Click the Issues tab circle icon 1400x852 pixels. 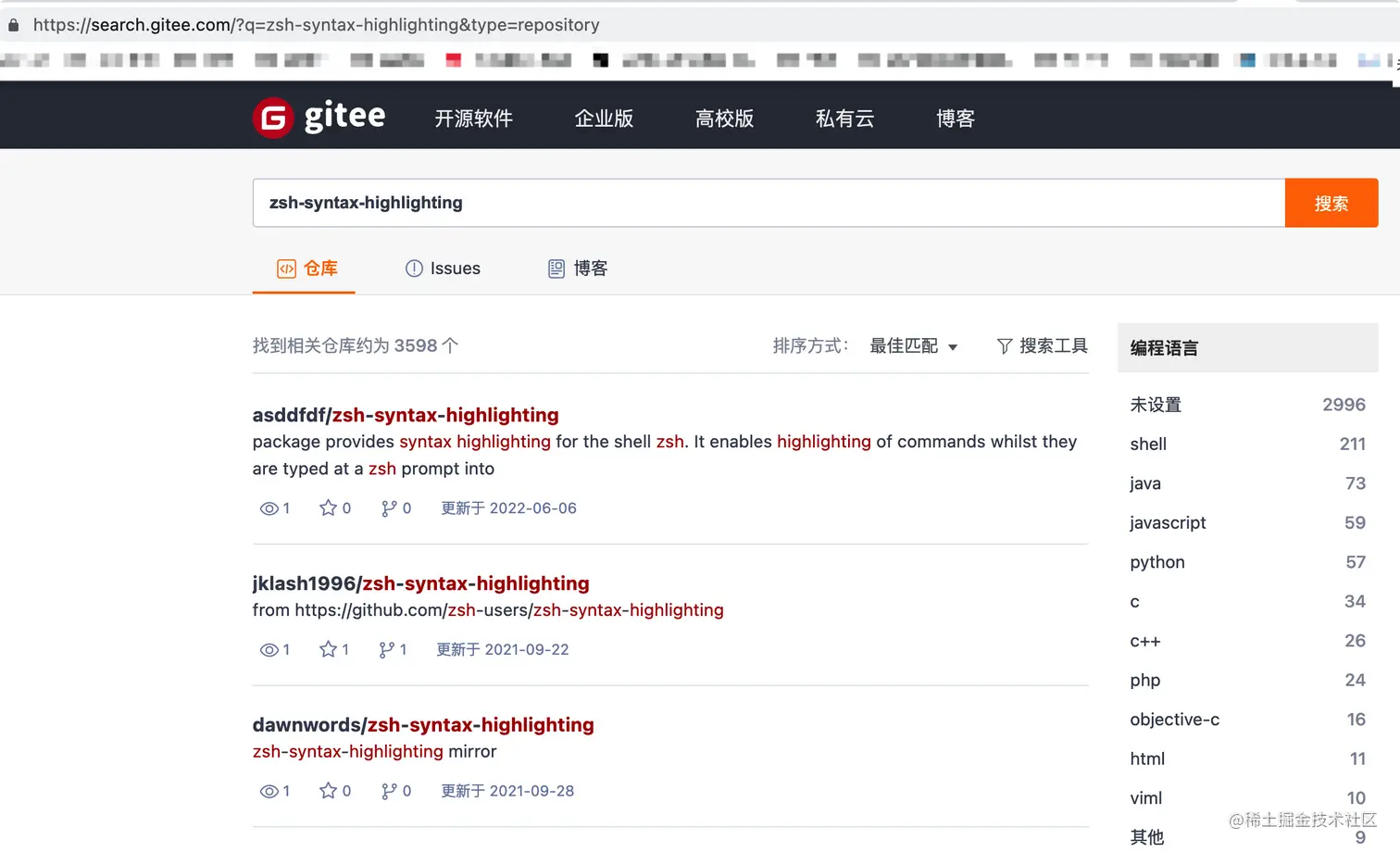click(x=414, y=269)
